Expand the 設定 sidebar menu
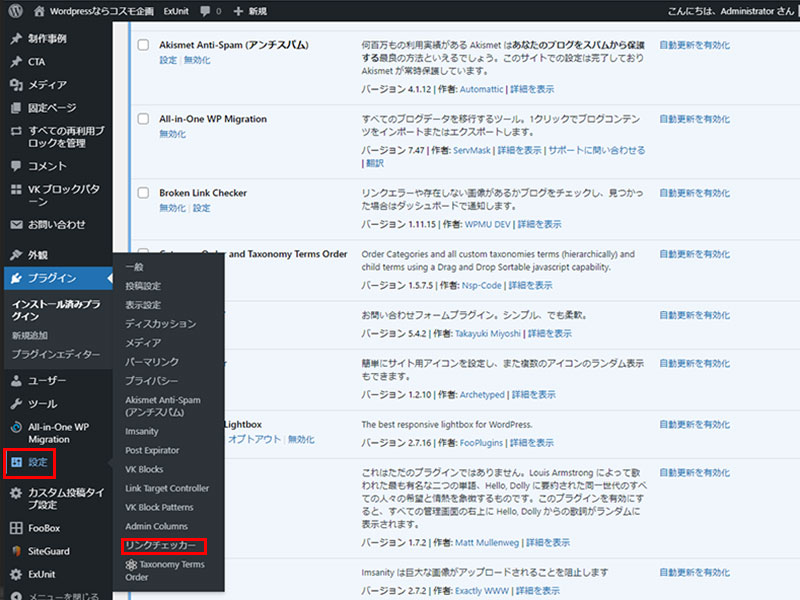The height and width of the screenshot is (600, 800). click(x=38, y=463)
